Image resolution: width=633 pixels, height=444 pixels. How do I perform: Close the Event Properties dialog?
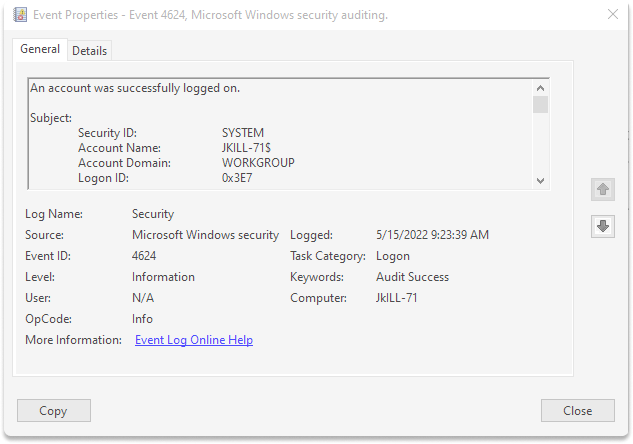[x=578, y=410]
